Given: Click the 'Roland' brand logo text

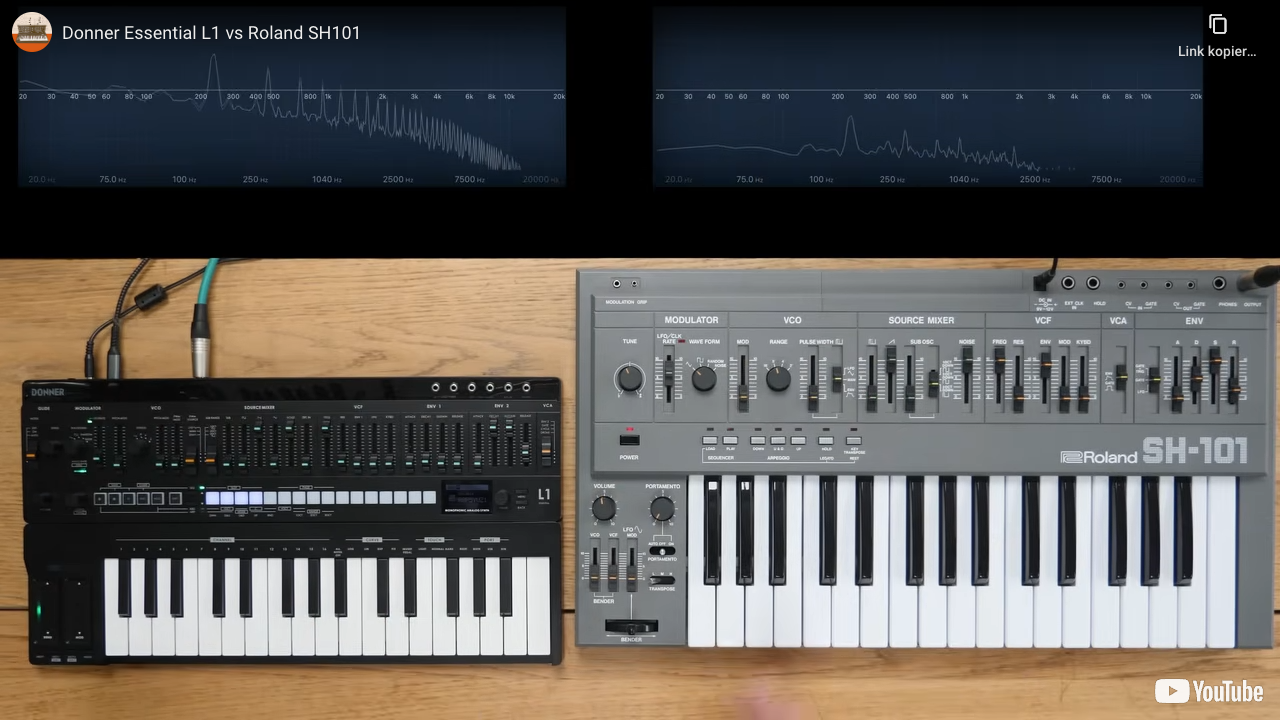Looking at the screenshot, I should pyautogui.click(x=1099, y=457).
